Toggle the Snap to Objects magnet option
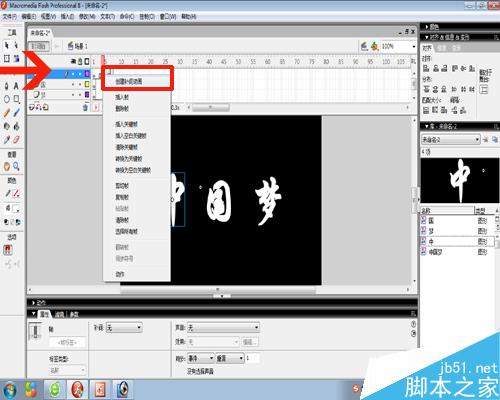 [8, 250]
